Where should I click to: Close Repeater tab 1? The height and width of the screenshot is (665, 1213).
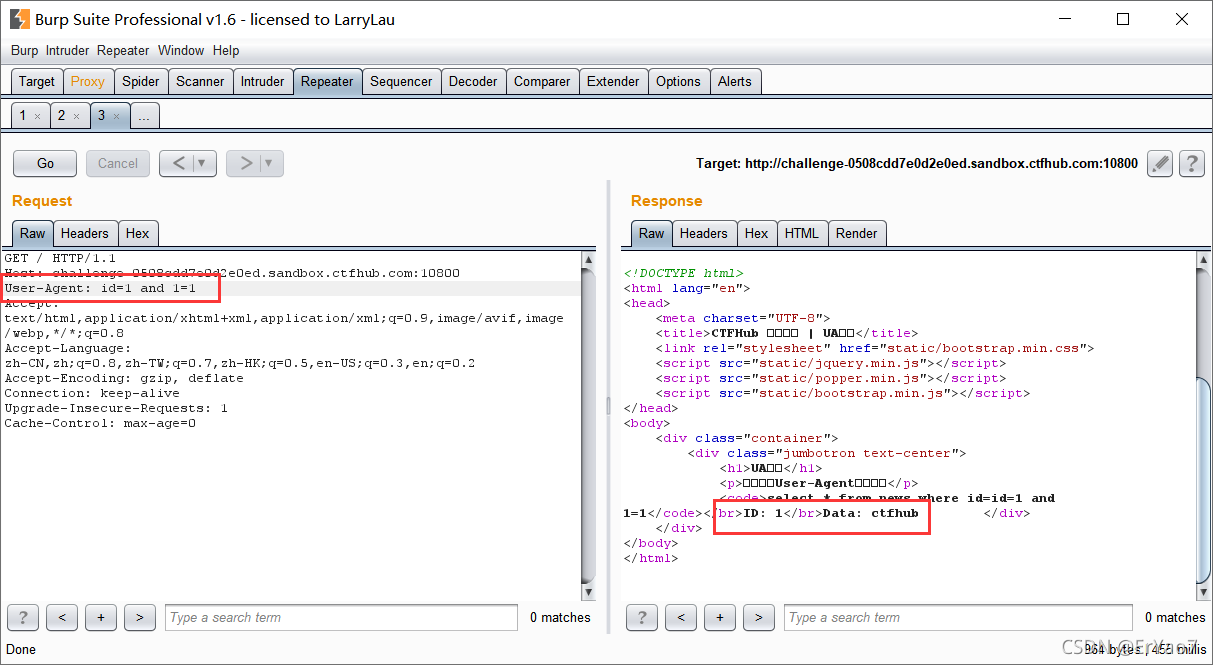coord(37,117)
